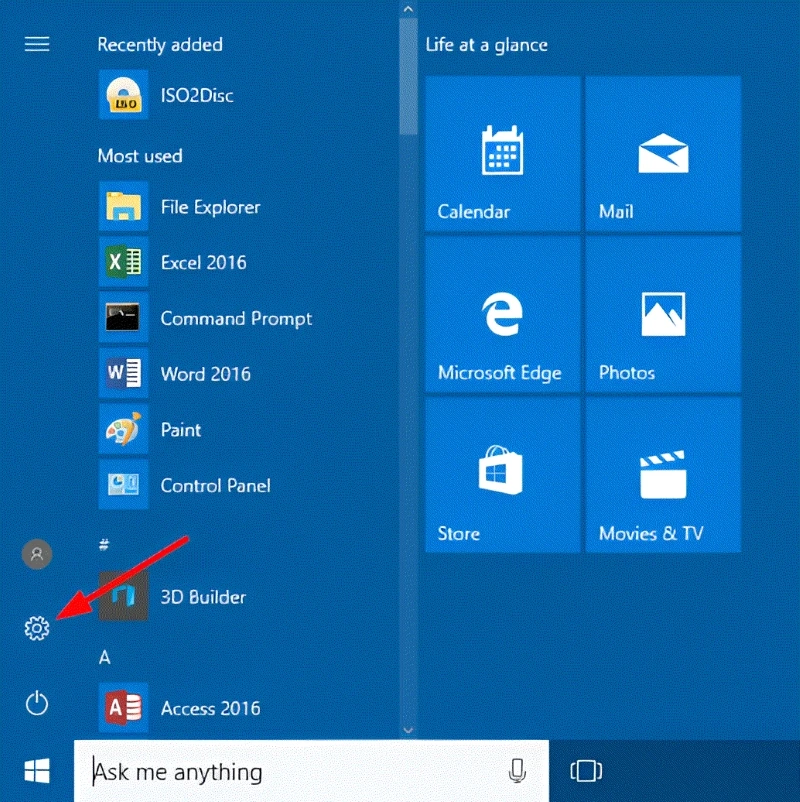Open the hamburger menu at top left
Screen dimensions: 800x802
tap(37, 44)
